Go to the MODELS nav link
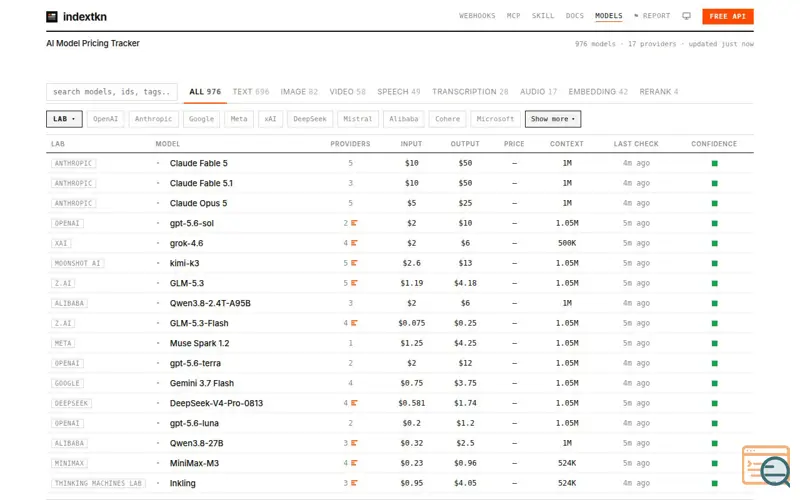This screenshot has width=800, height=500. tap(609, 16)
